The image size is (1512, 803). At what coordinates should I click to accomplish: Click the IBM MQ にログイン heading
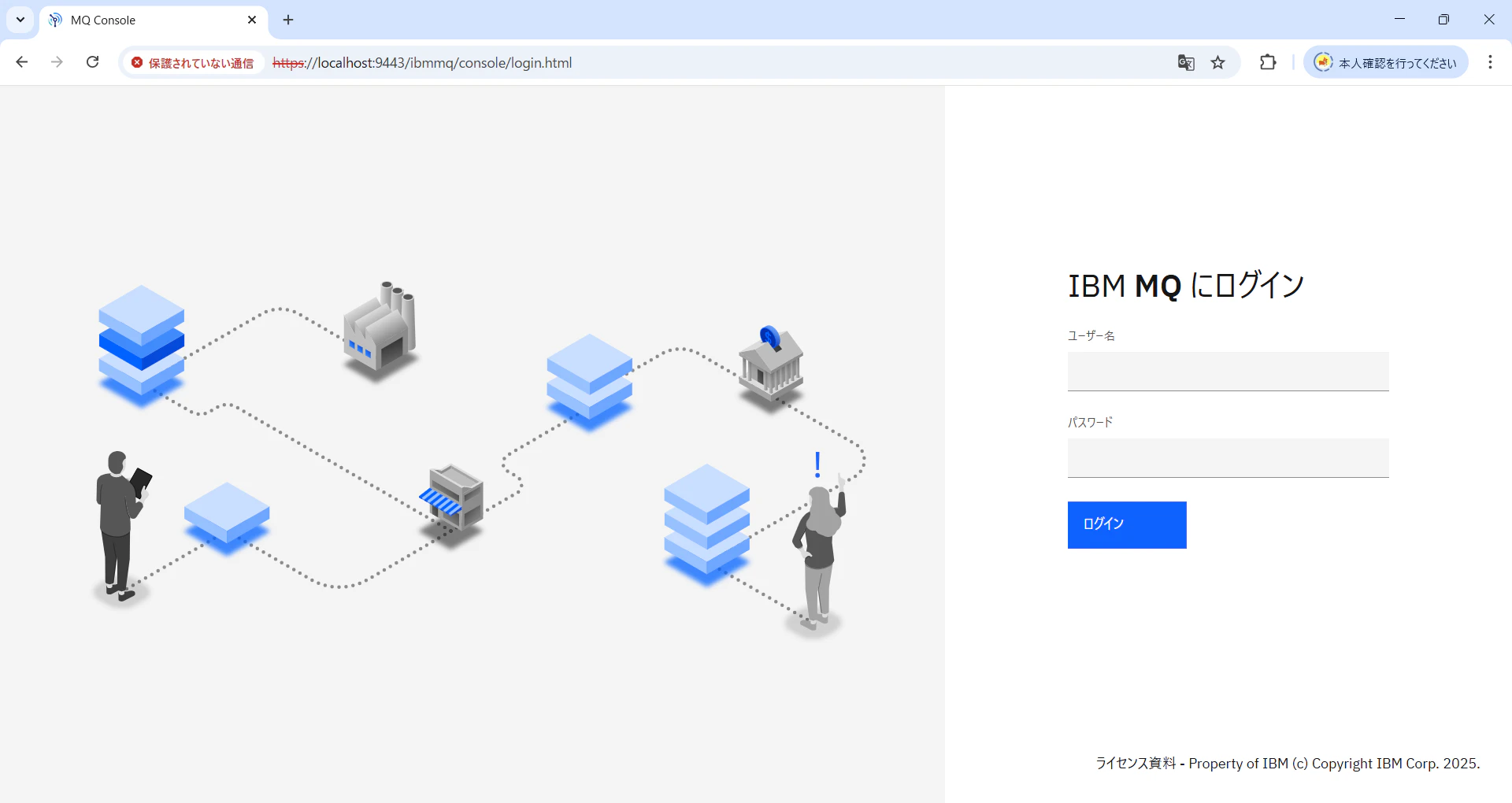click(1186, 286)
